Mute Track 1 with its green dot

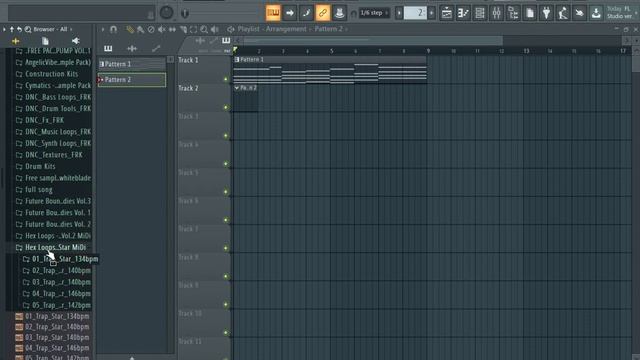point(226,79)
